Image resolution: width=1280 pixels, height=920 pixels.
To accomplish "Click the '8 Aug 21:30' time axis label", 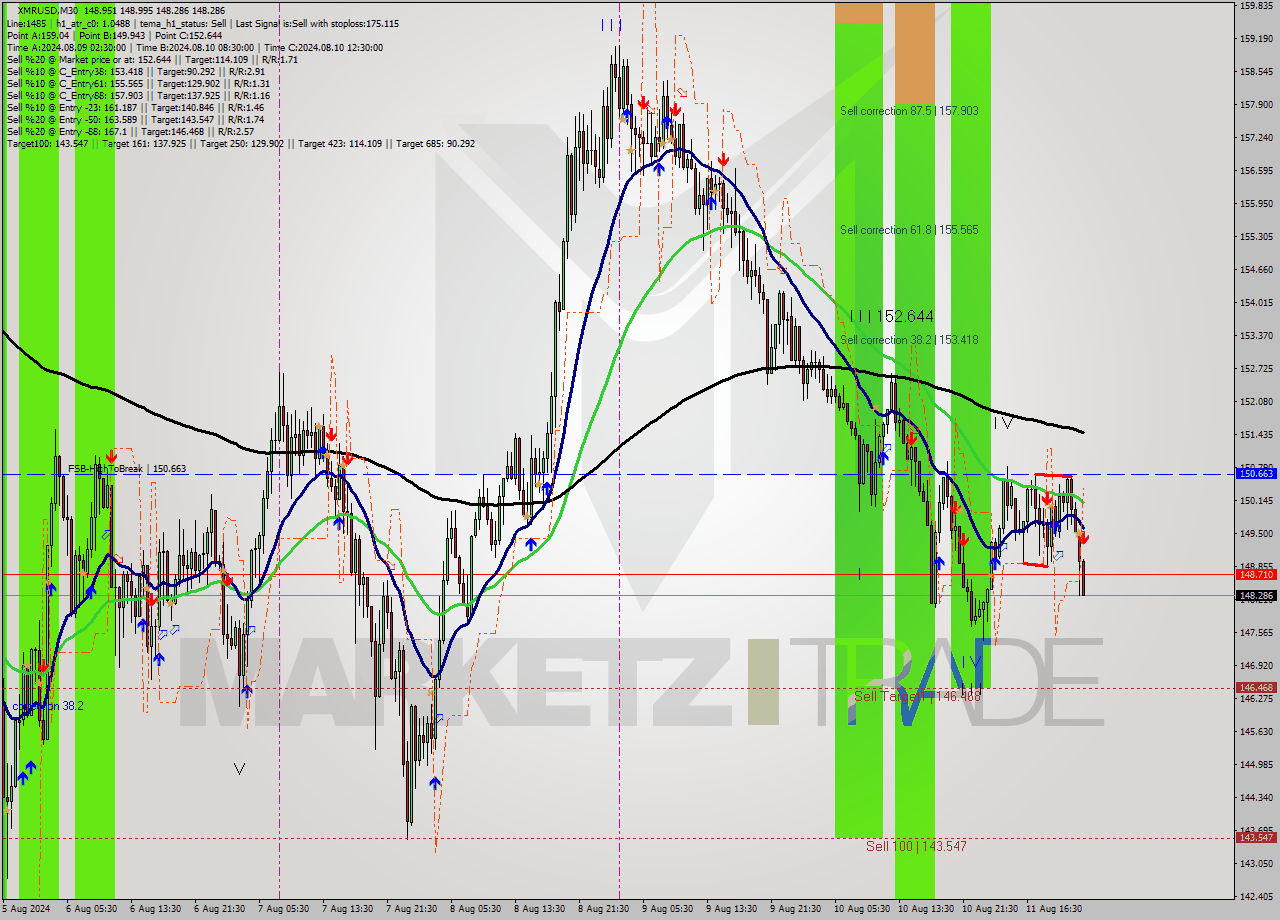I will [x=603, y=909].
